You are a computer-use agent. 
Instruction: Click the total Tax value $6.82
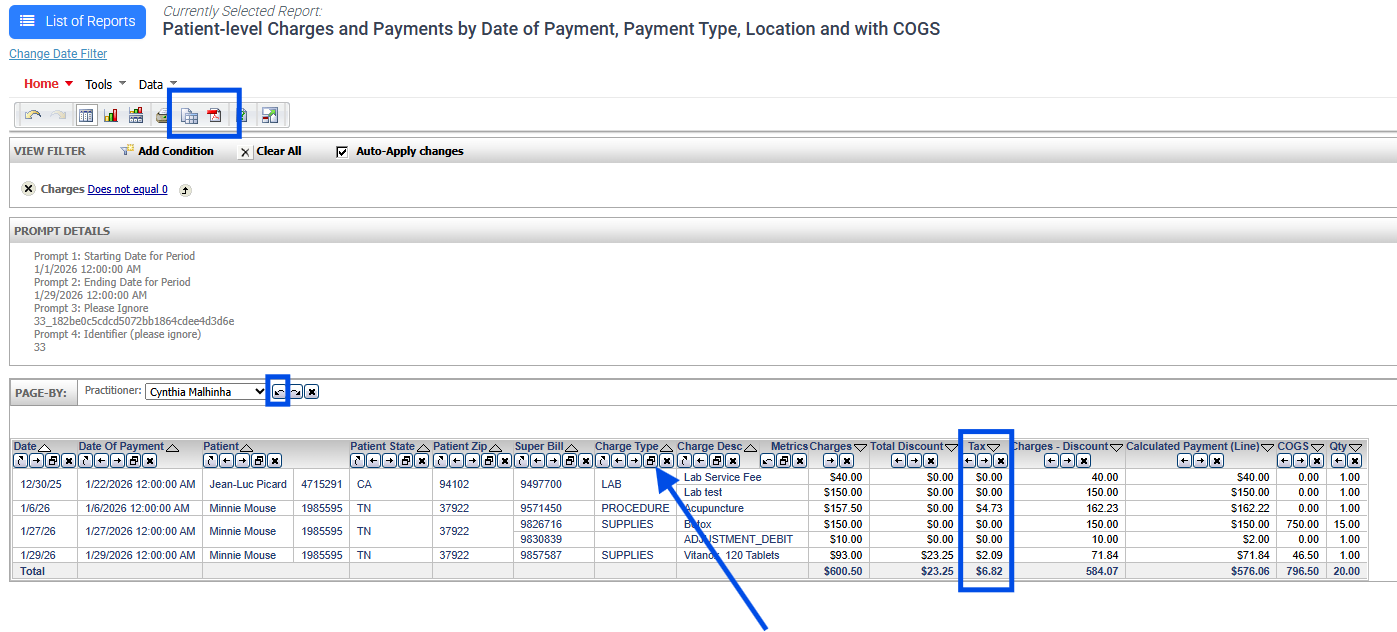(987, 571)
